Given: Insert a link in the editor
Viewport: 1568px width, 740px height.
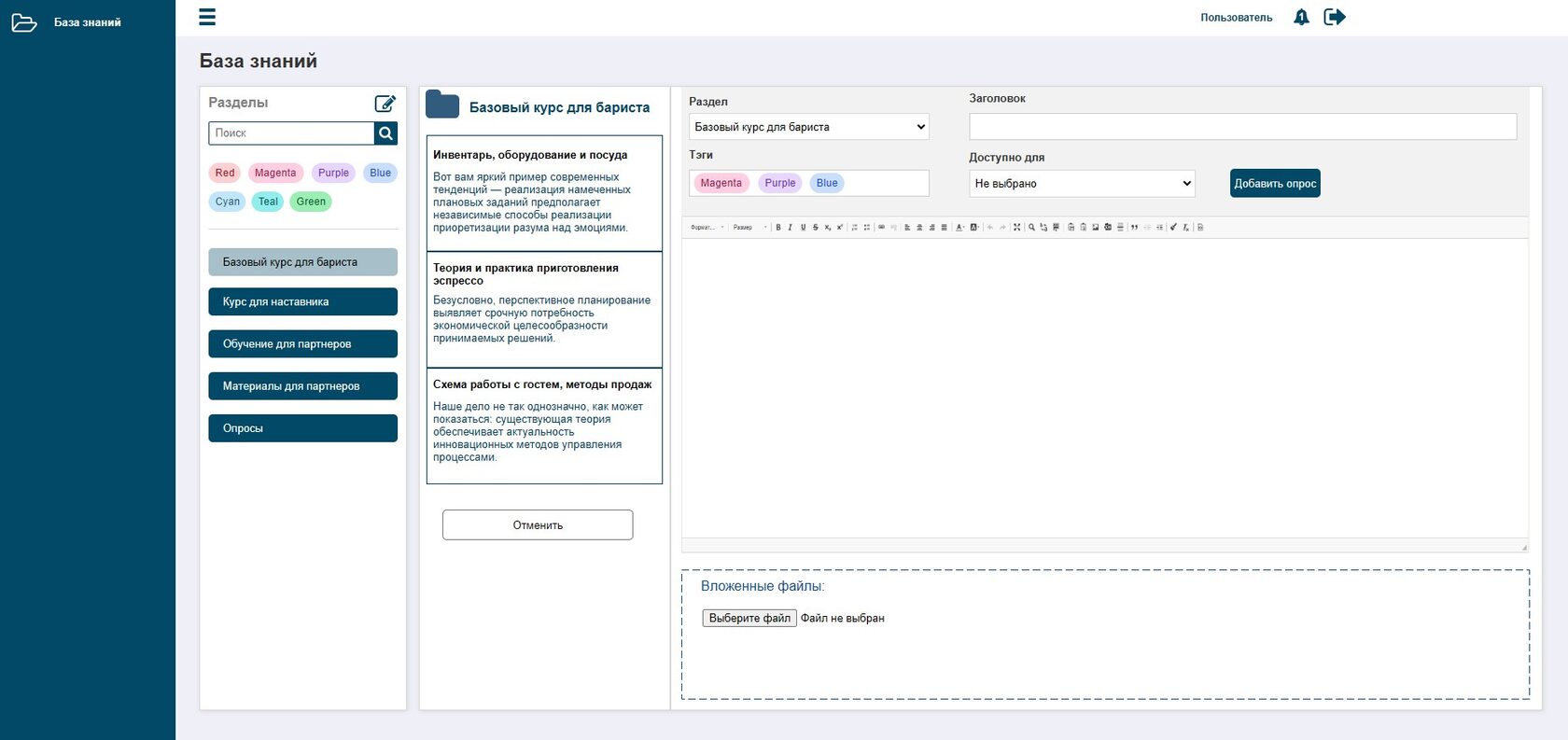Looking at the screenshot, I should tap(882, 227).
